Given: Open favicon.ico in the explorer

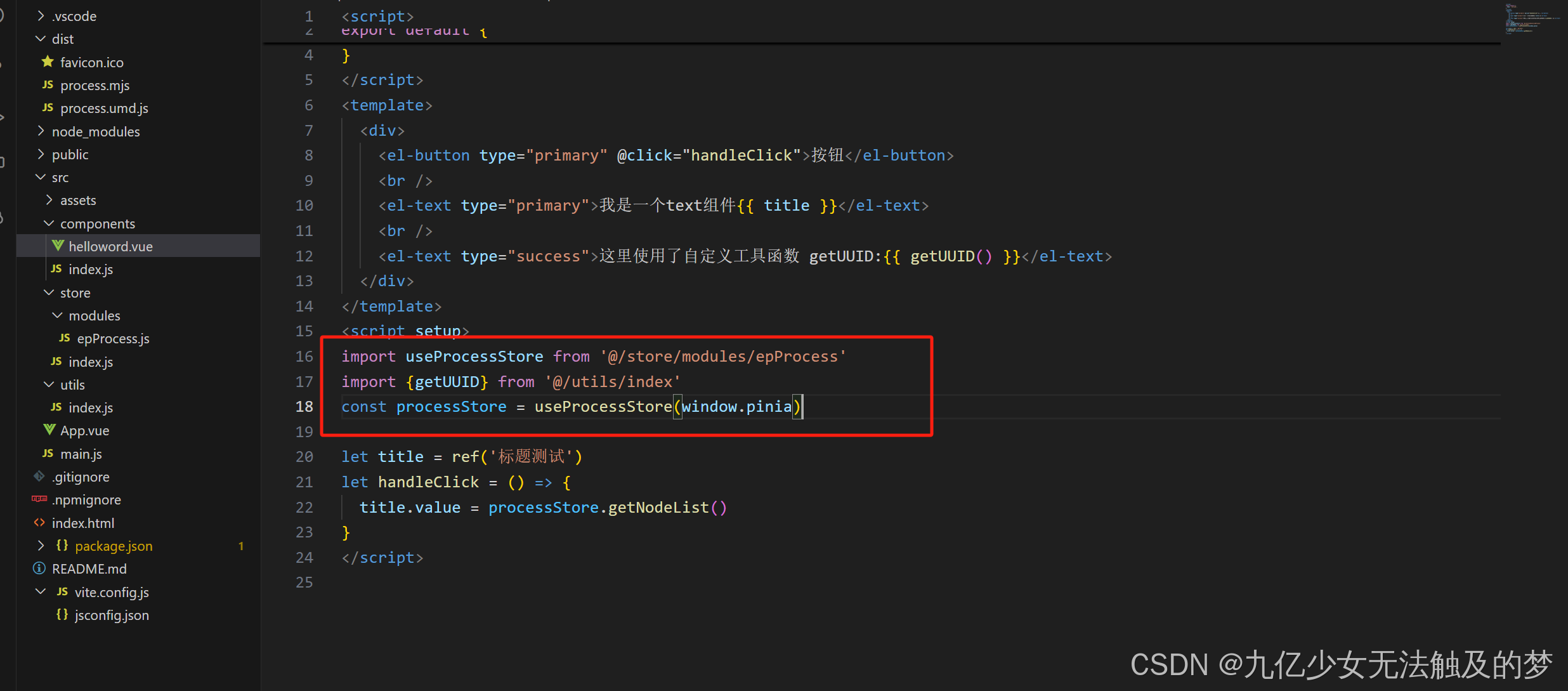Looking at the screenshot, I should 92,62.
